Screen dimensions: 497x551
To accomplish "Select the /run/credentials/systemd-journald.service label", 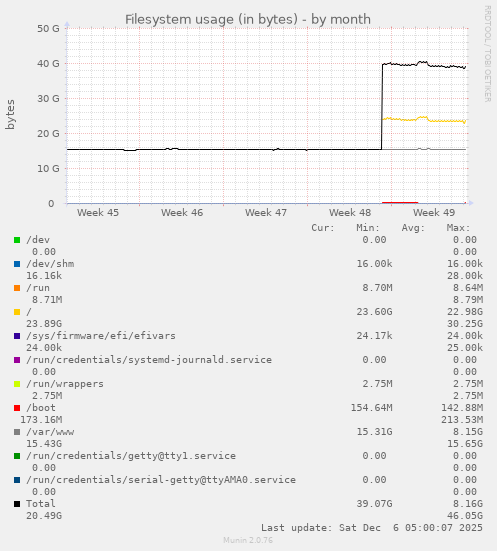I will click(x=149, y=360).
